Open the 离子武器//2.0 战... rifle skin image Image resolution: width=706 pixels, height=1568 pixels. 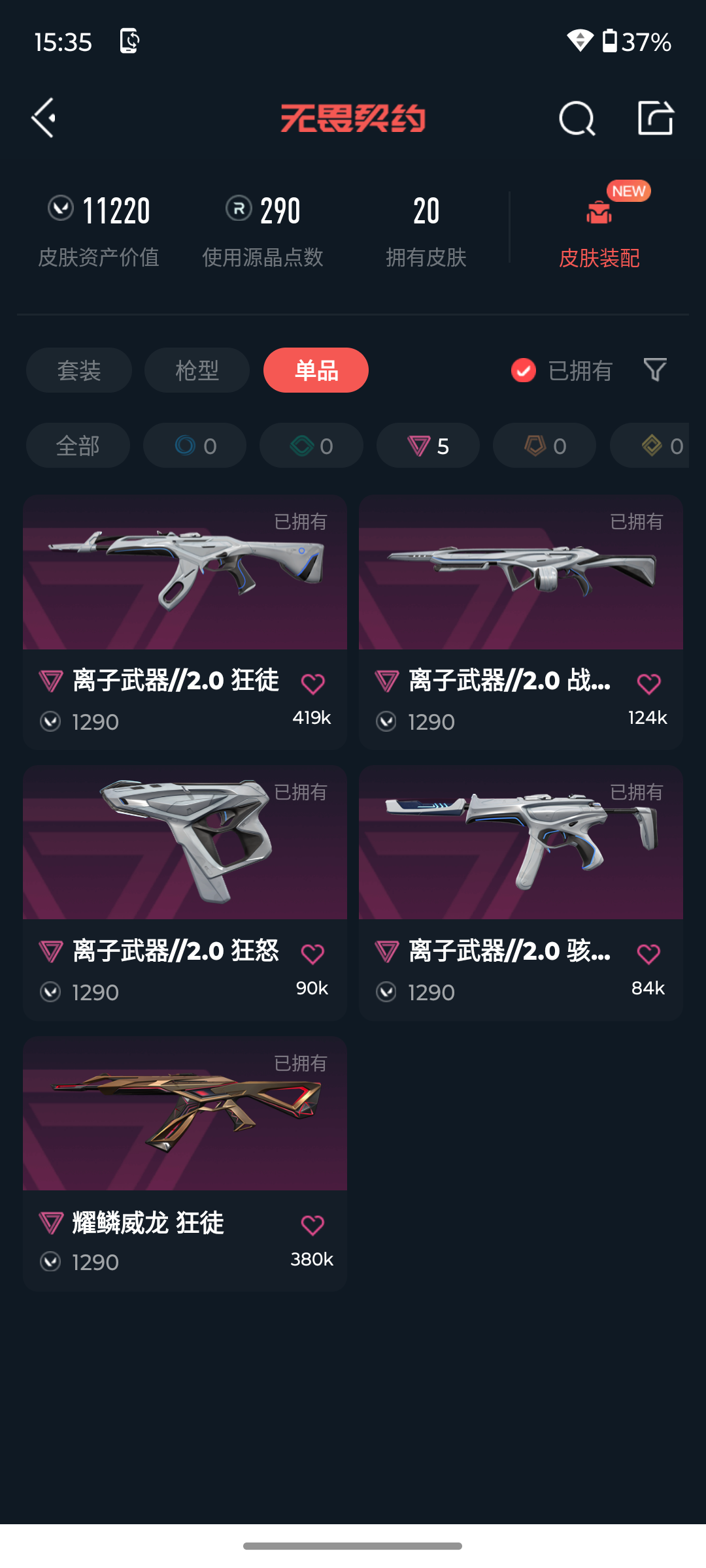click(x=521, y=572)
